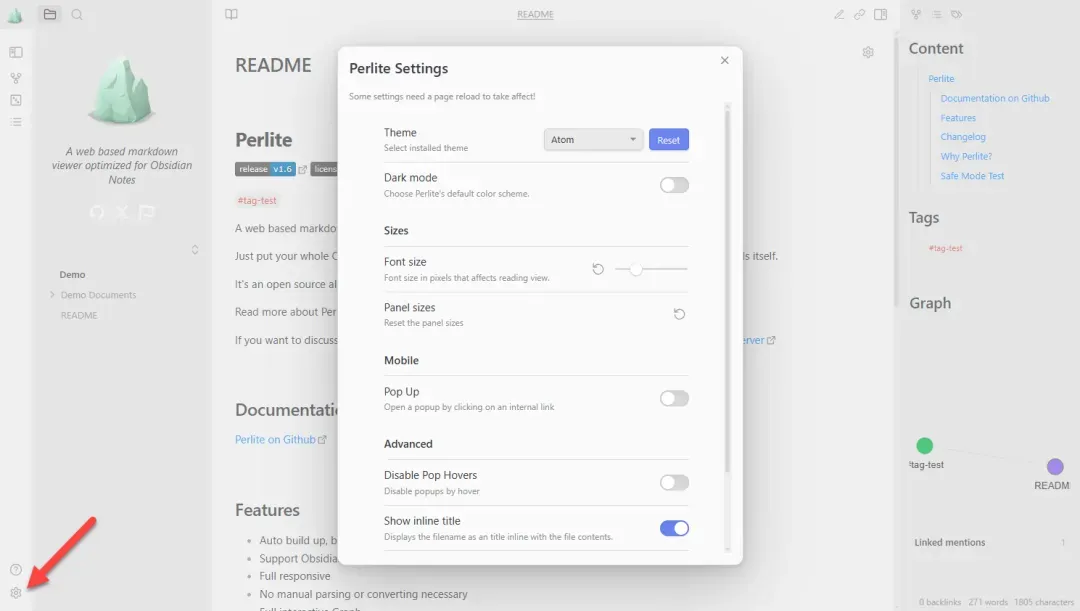Image resolution: width=1080 pixels, height=611 pixels.
Task: Click the reading mode book icon
Action: pos(231,14)
